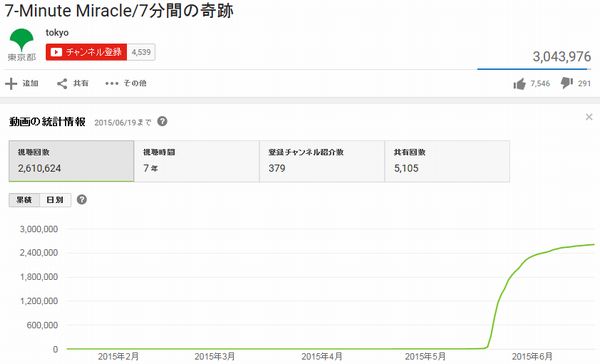Switch graph to 日別 daily mode
600x364 pixels.
point(55,200)
